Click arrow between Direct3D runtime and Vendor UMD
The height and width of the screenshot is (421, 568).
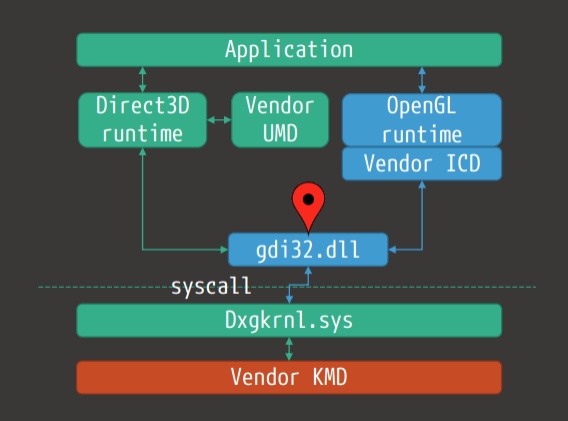click(219, 120)
